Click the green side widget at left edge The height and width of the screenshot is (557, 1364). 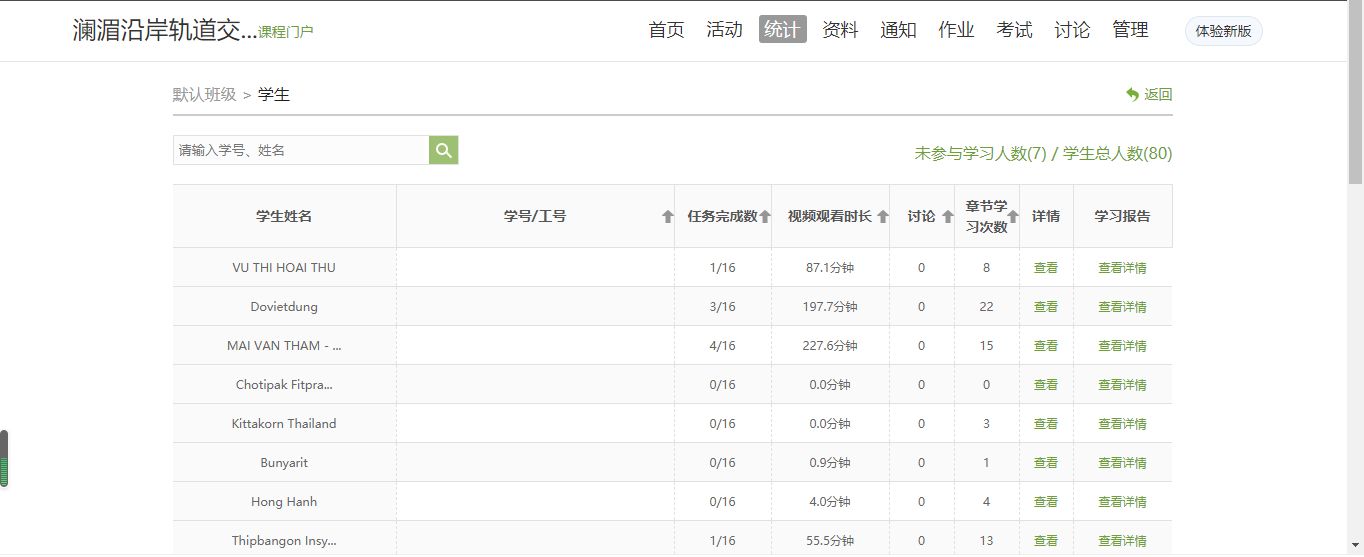coord(4,459)
